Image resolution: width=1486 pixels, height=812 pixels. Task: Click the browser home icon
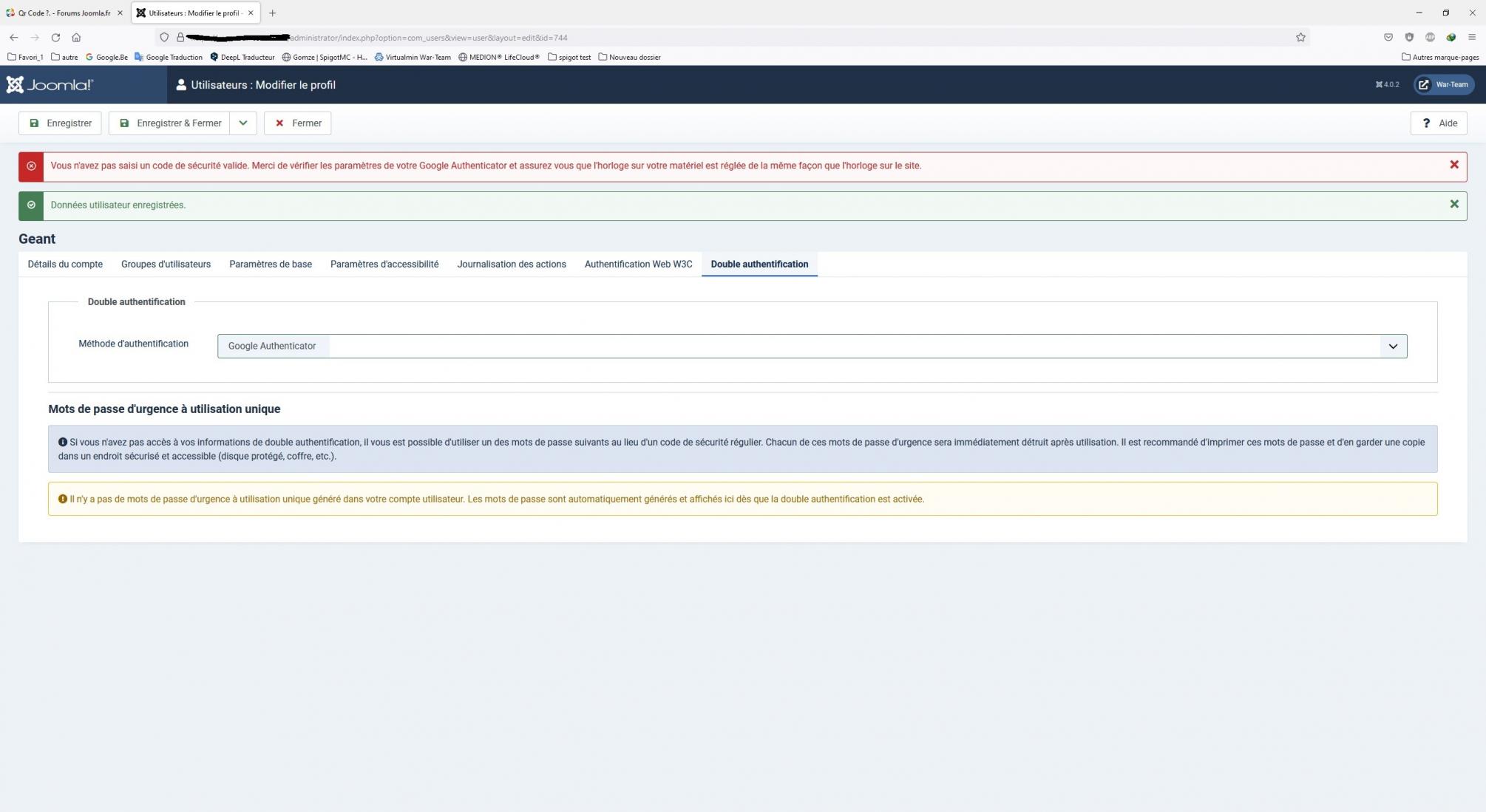coord(76,38)
